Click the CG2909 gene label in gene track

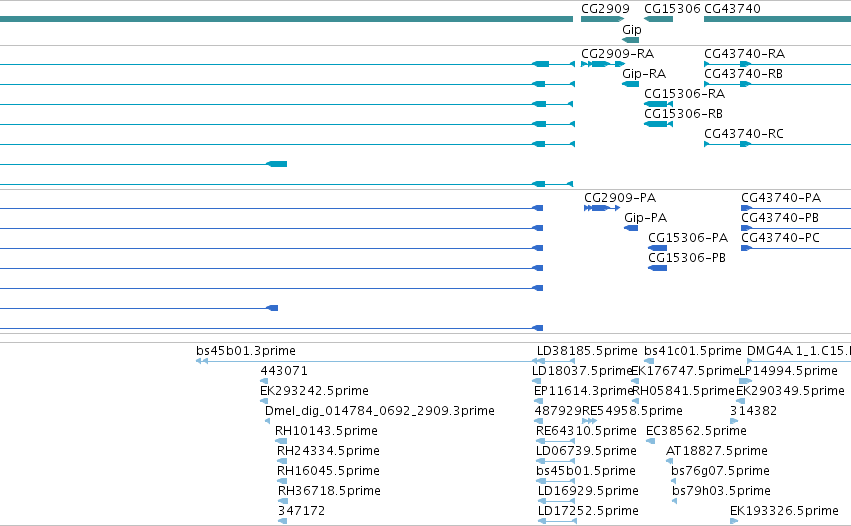605,9
